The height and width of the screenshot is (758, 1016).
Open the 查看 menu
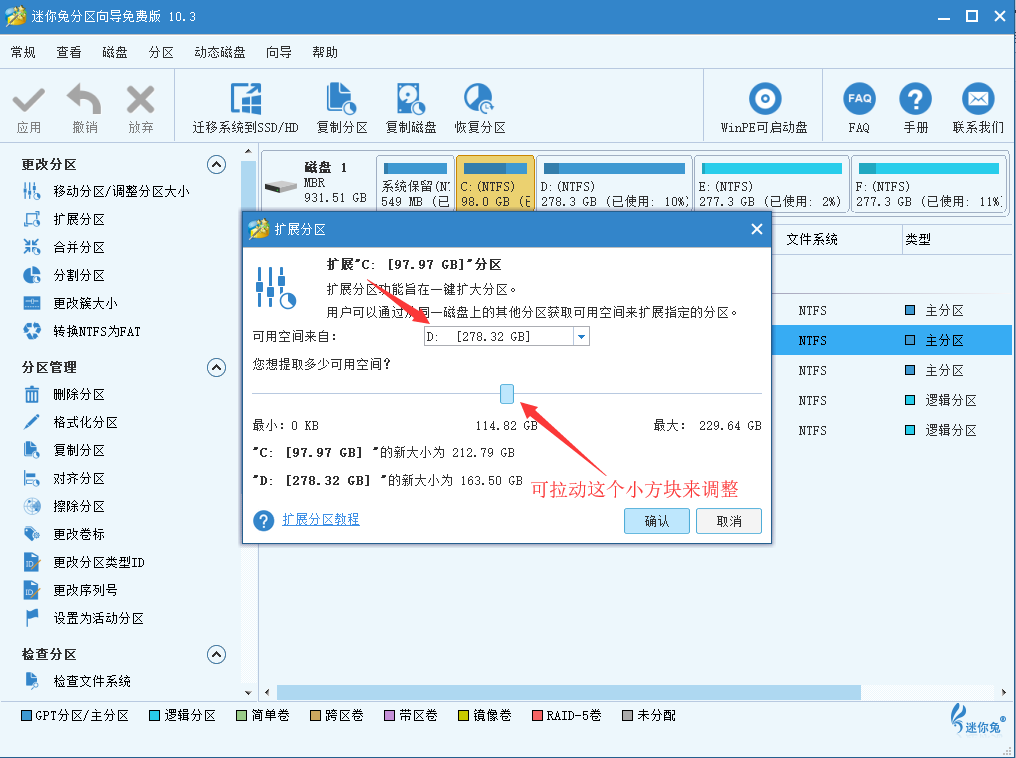69,52
